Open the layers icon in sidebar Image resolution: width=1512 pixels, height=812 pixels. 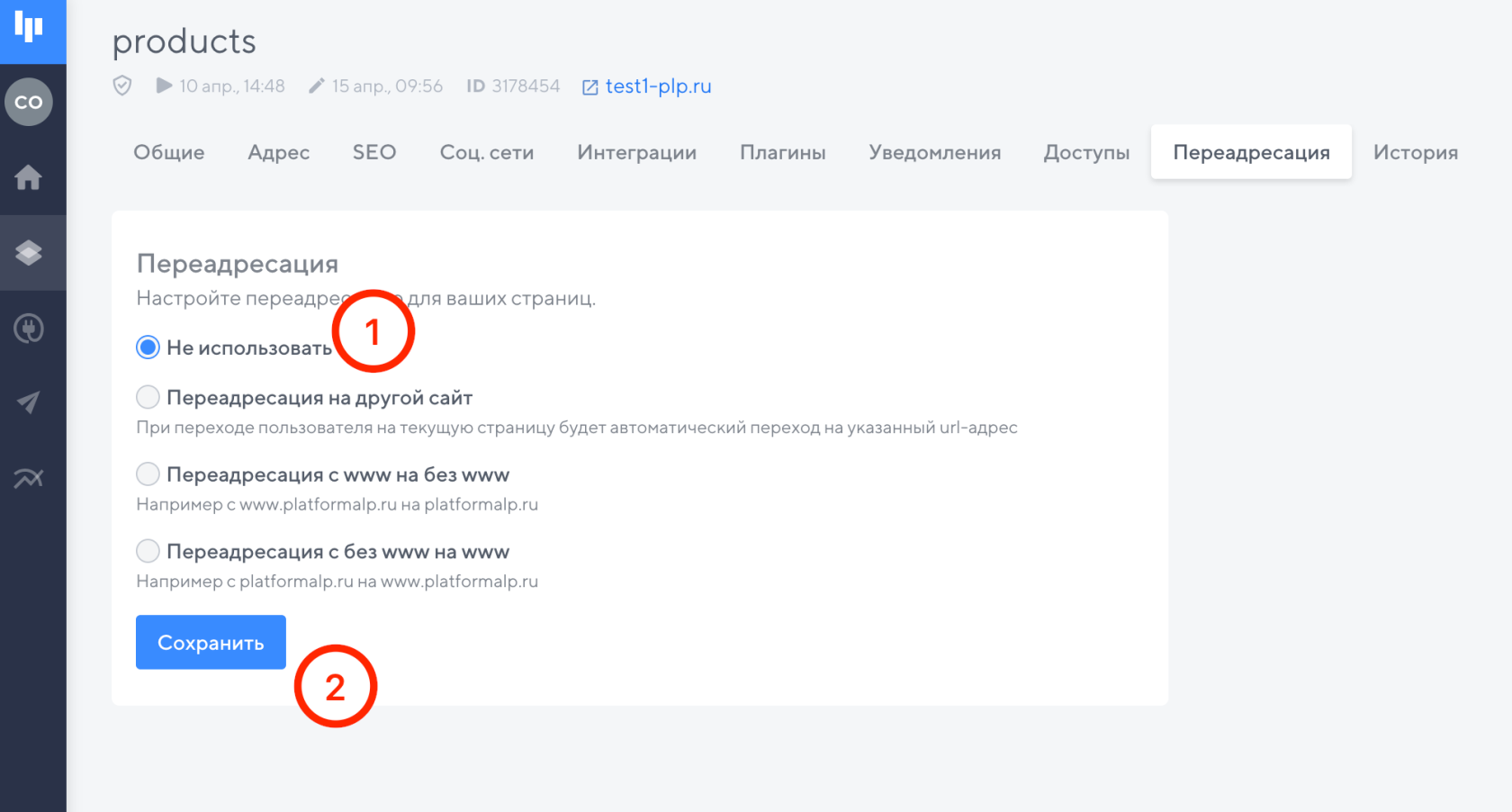point(29,253)
